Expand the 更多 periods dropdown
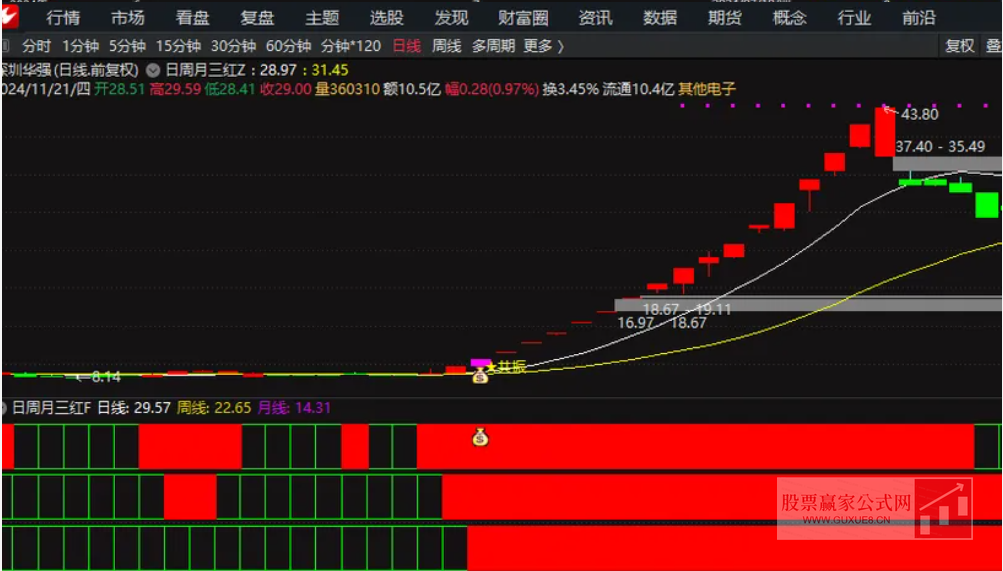1003x571 pixels. (x=544, y=46)
